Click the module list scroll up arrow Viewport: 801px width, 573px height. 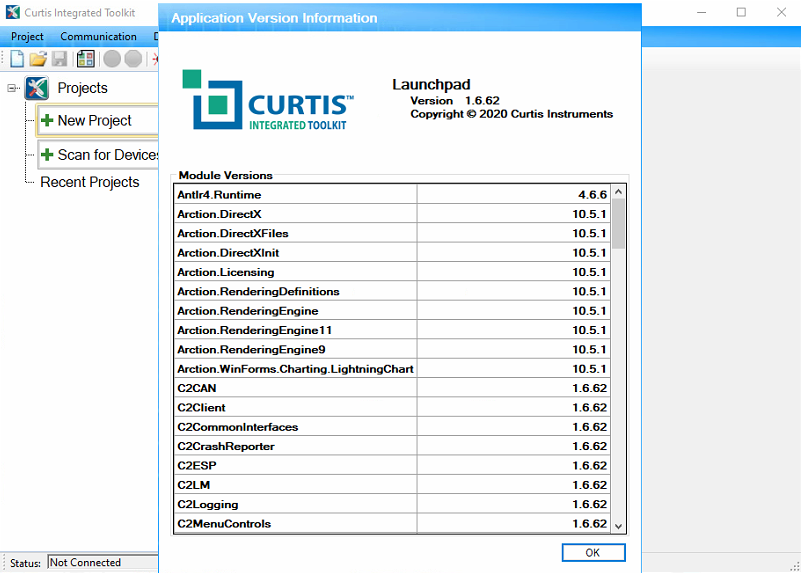point(618,192)
